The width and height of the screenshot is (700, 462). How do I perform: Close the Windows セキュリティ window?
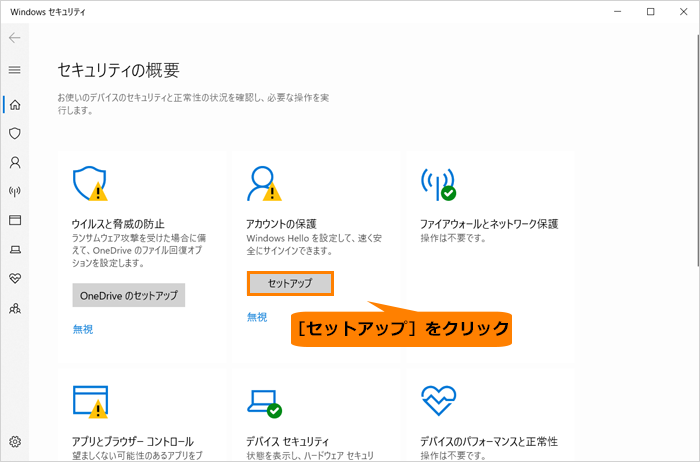pyautogui.click(x=683, y=12)
